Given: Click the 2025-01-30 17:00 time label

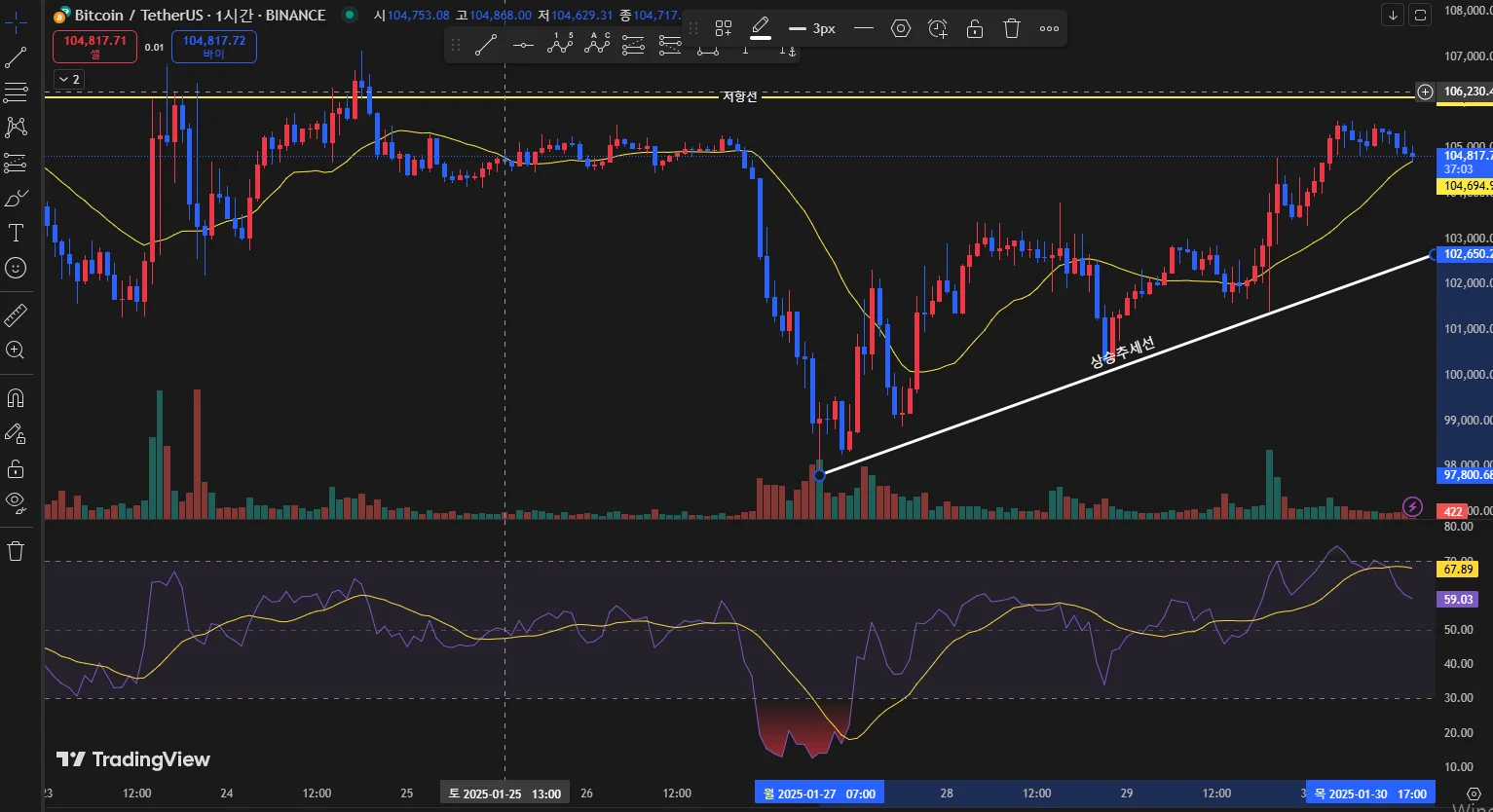Looking at the screenshot, I should pyautogui.click(x=1370, y=794).
